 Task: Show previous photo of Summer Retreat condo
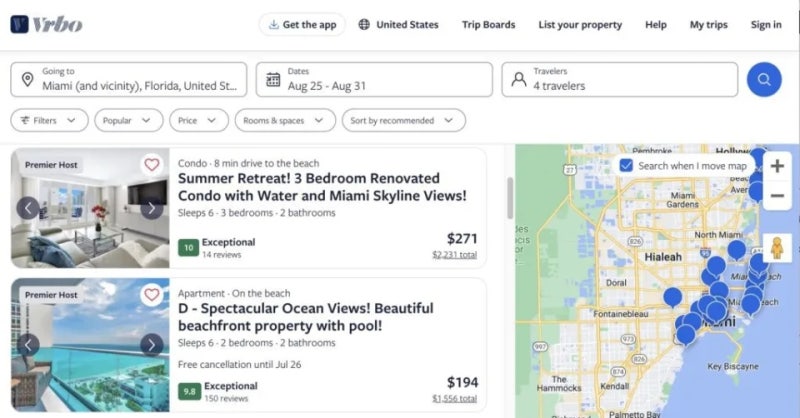click(x=29, y=208)
